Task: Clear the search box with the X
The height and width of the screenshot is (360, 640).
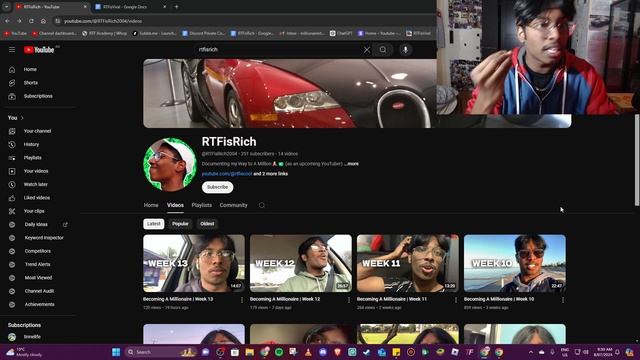Action: [x=367, y=50]
